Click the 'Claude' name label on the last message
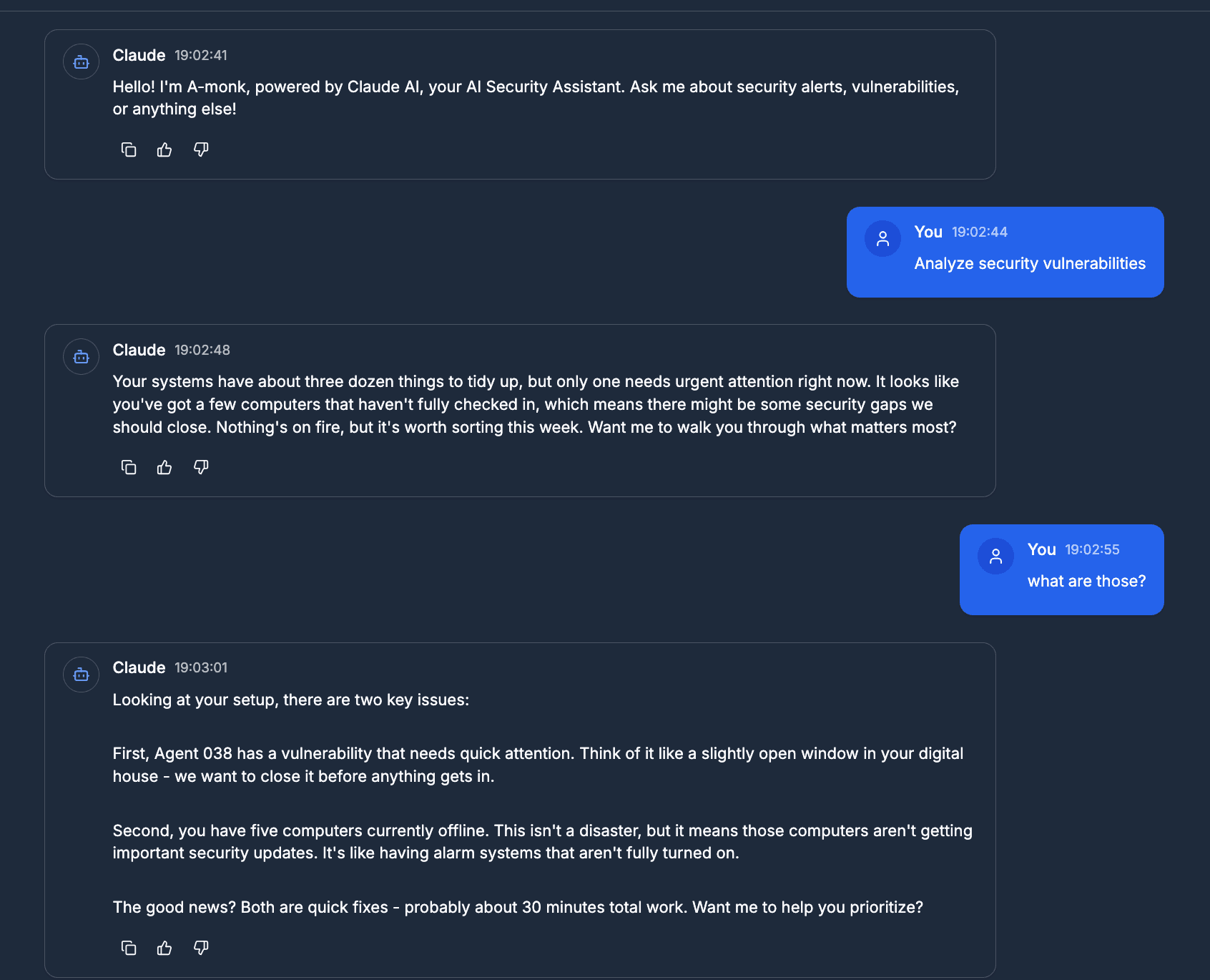 (139, 667)
